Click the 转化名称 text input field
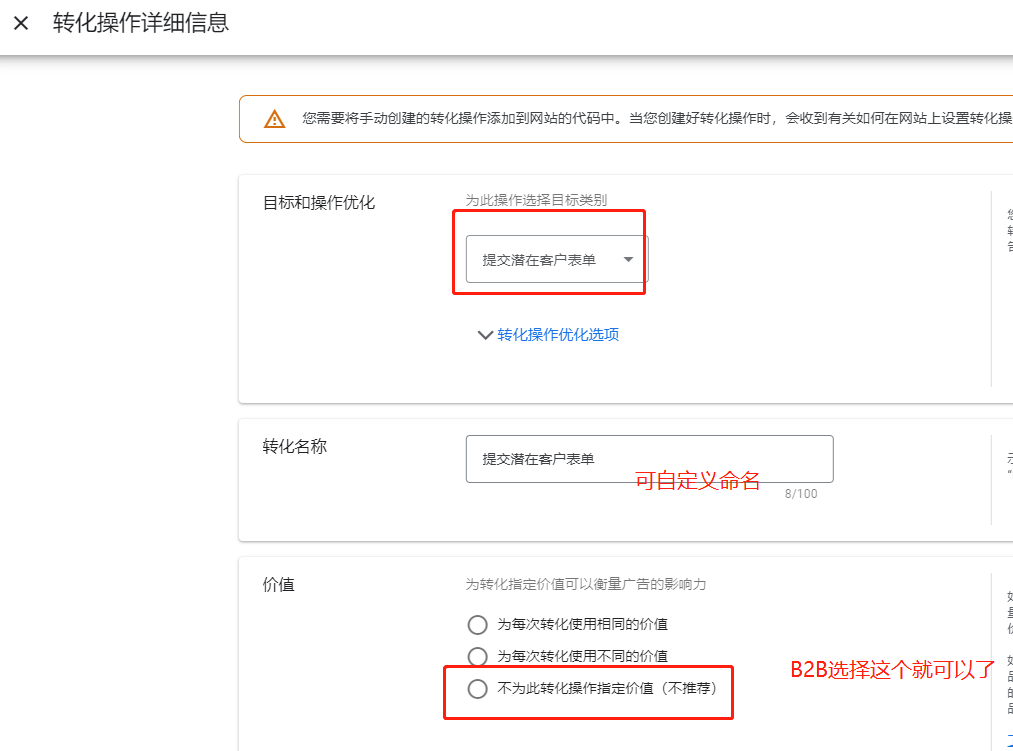 pyautogui.click(x=648, y=459)
